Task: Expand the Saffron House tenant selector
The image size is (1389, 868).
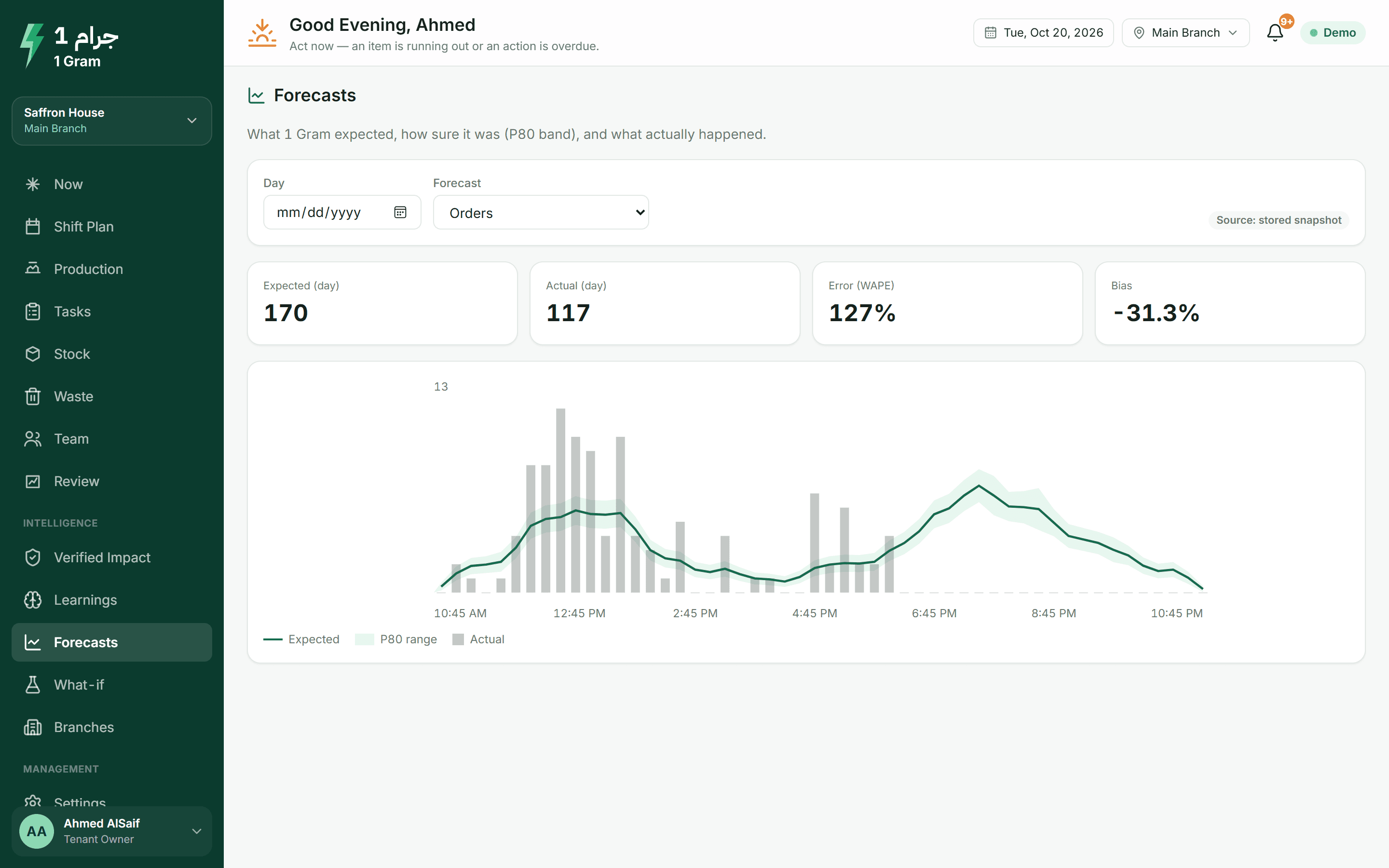Action: [x=112, y=121]
